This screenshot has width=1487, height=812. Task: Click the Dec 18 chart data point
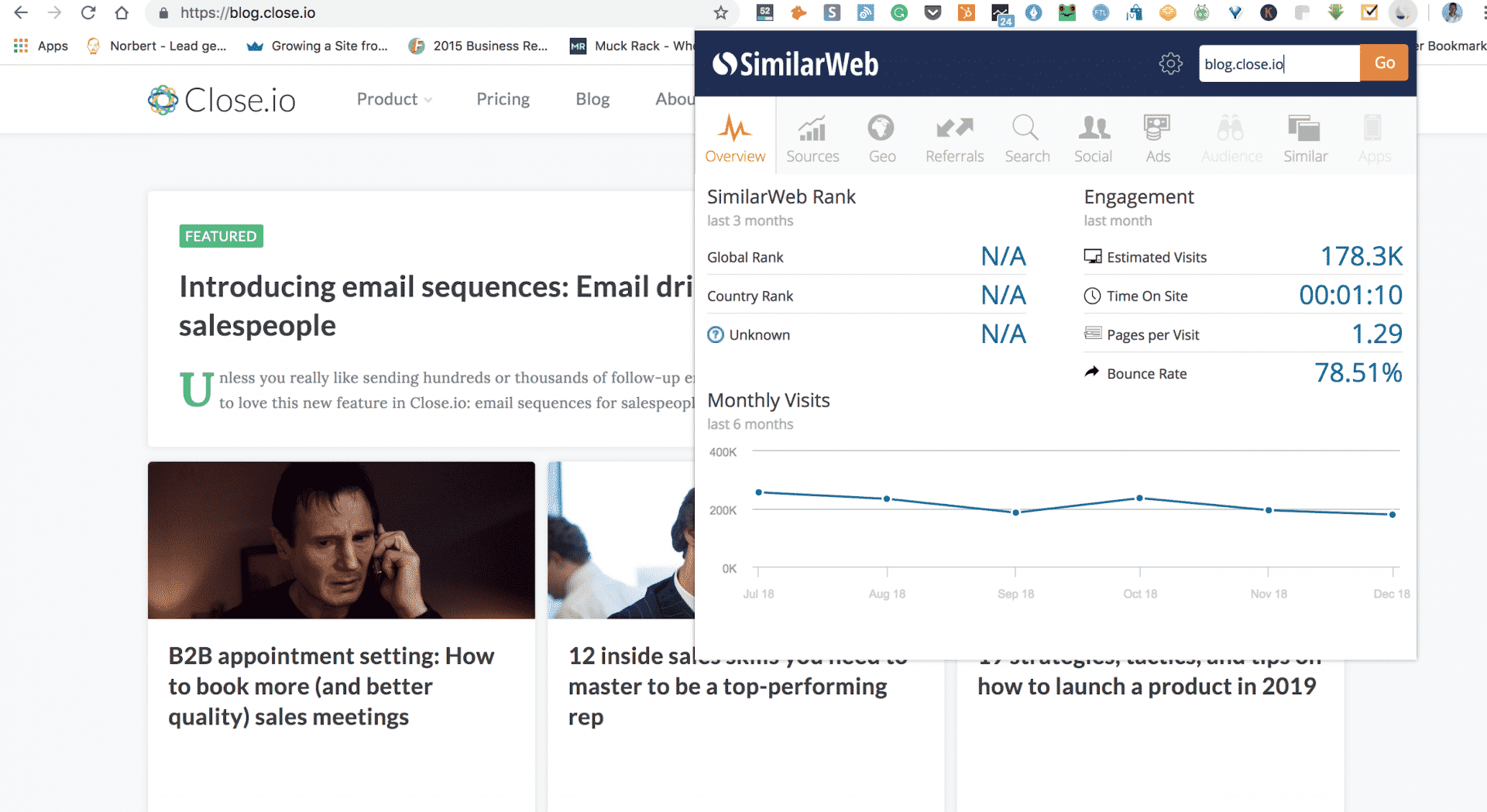coord(1393,515)
